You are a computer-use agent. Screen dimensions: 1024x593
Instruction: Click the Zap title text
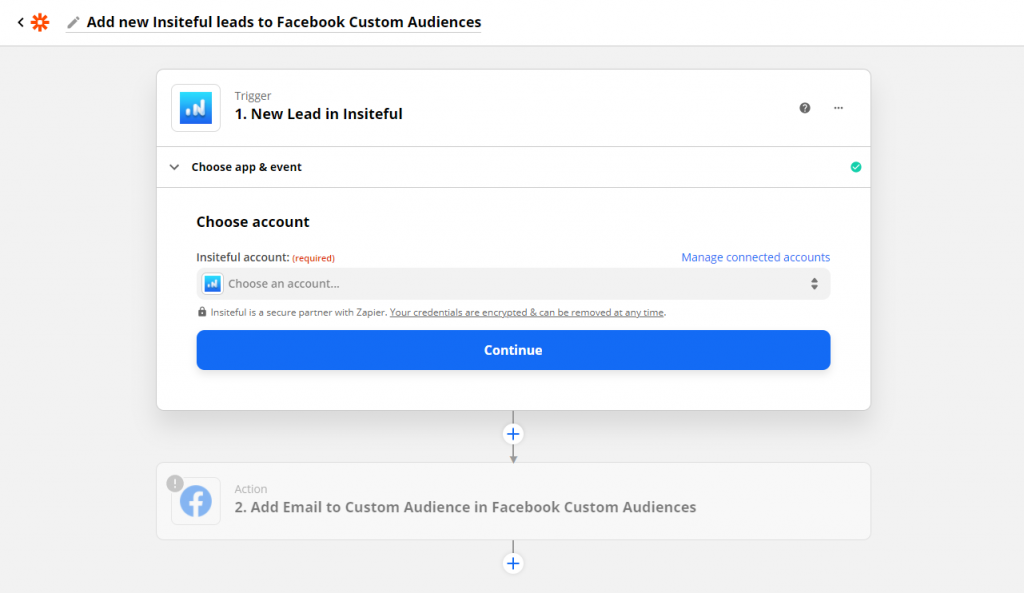[283, 22]
